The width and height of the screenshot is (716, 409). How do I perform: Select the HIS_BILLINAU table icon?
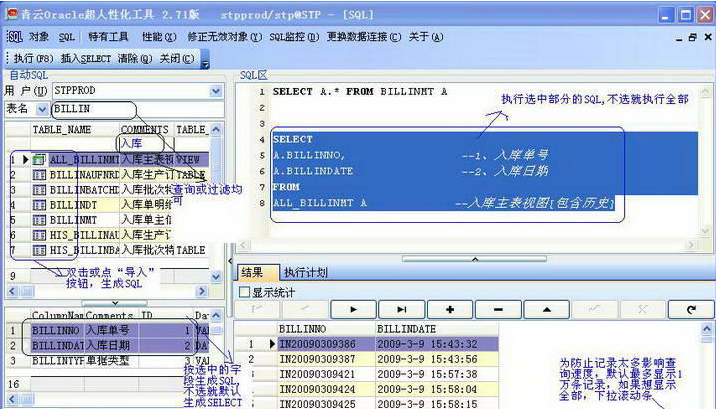click(39, 235)
